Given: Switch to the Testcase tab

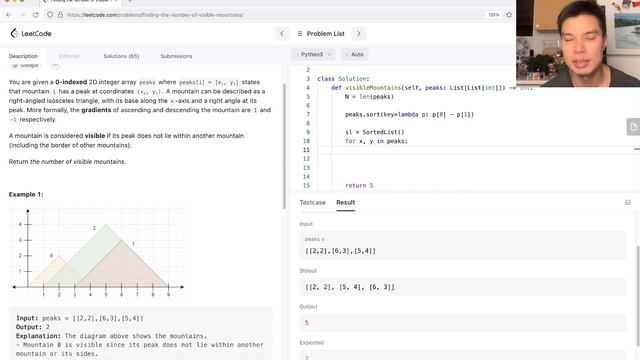Looking at the screenshot, I should pos(313,202).
